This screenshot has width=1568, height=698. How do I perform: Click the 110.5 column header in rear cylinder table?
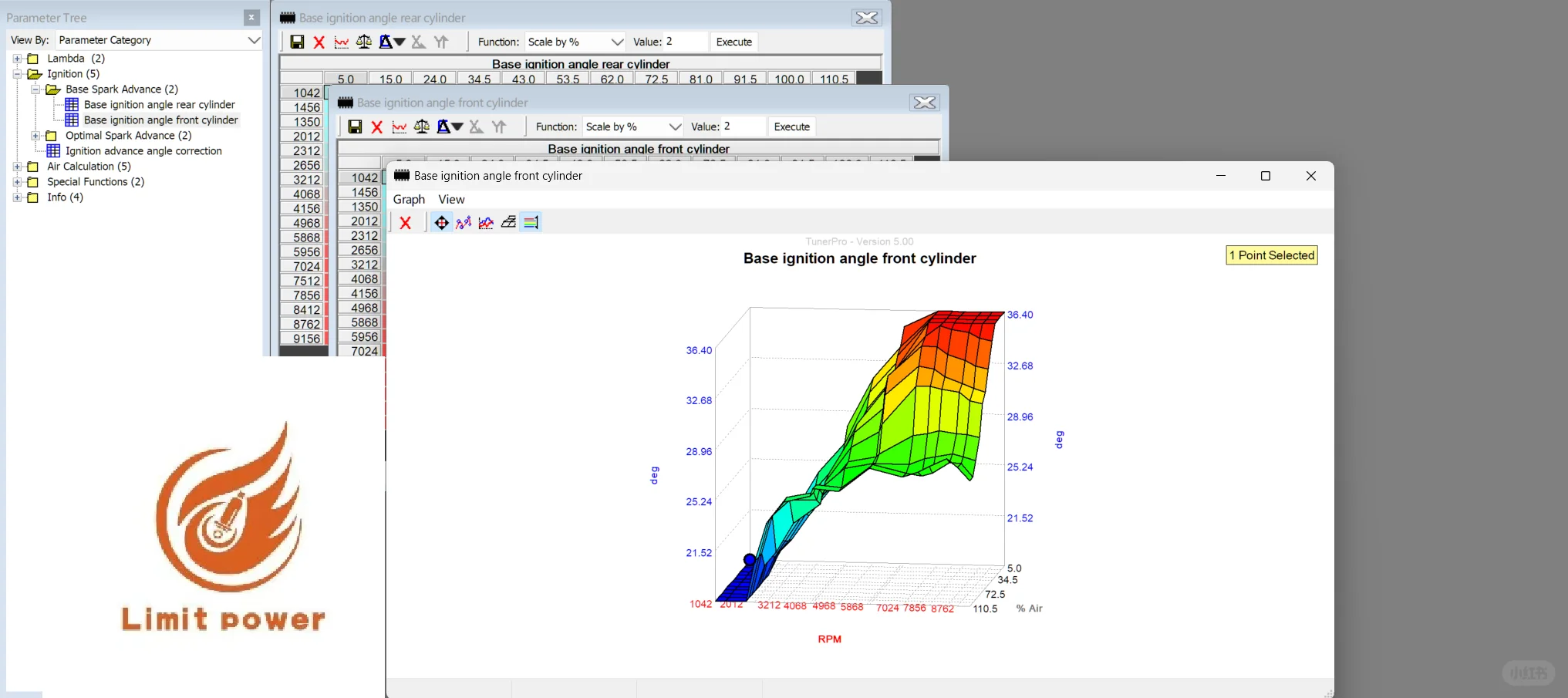pos(834,79)
